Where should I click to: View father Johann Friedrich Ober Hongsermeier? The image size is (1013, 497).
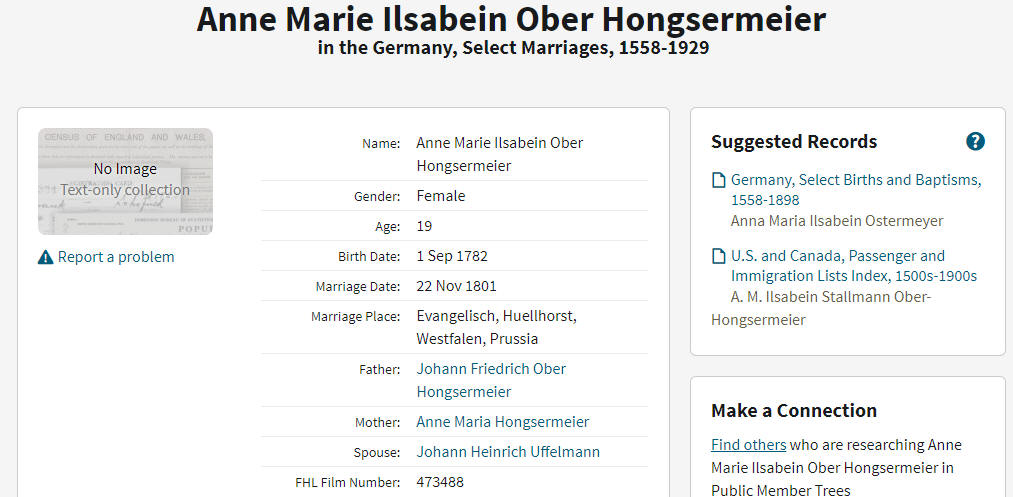491,380
